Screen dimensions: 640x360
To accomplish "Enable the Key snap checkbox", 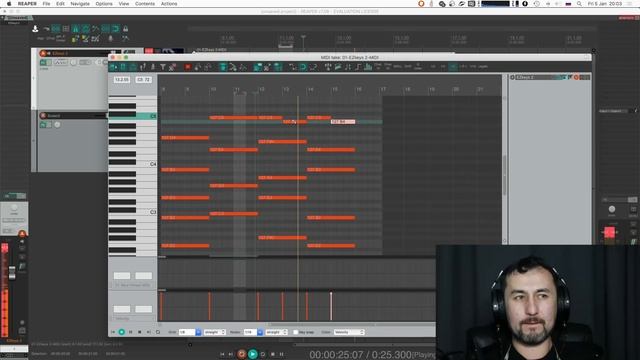I will click(296, 332).
